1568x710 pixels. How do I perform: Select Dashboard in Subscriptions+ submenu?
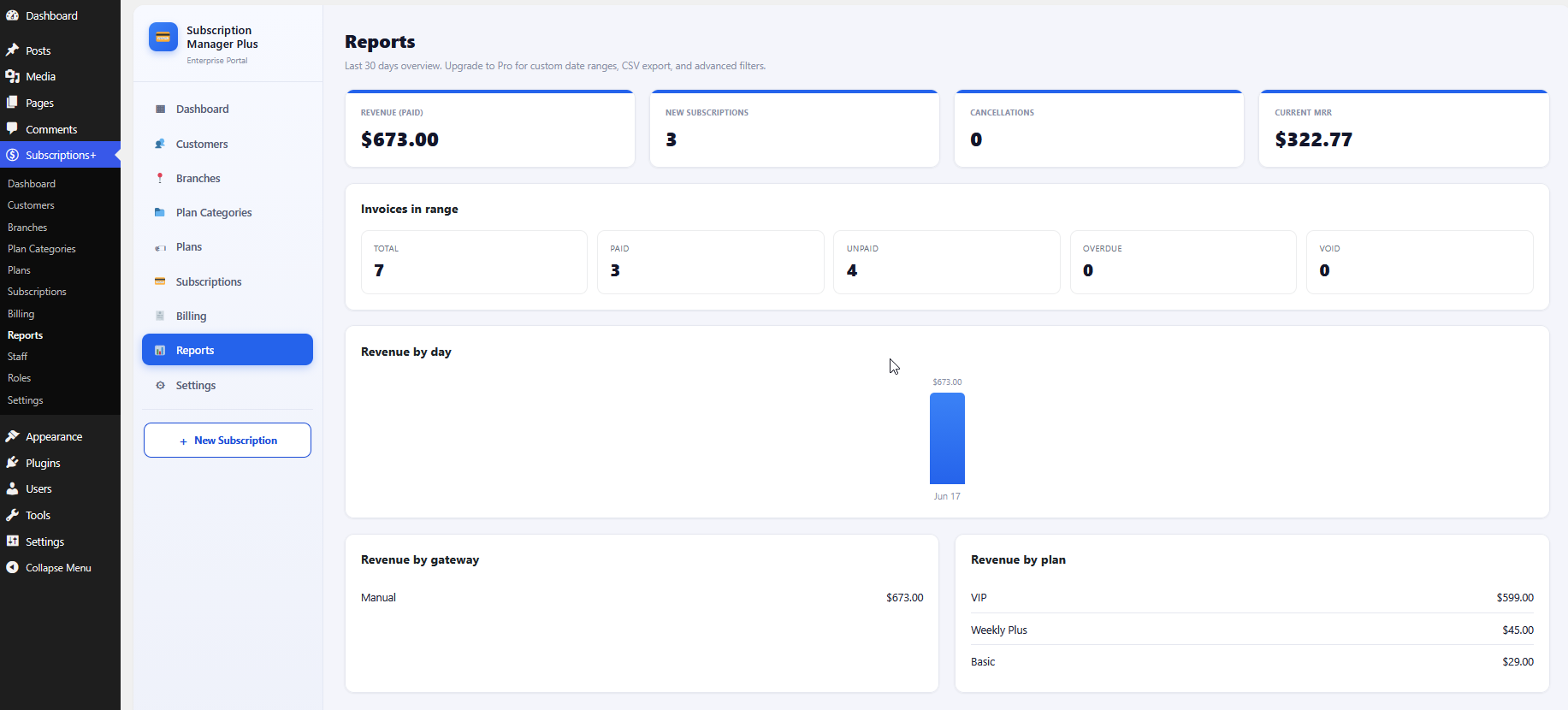tap(32, 184)
